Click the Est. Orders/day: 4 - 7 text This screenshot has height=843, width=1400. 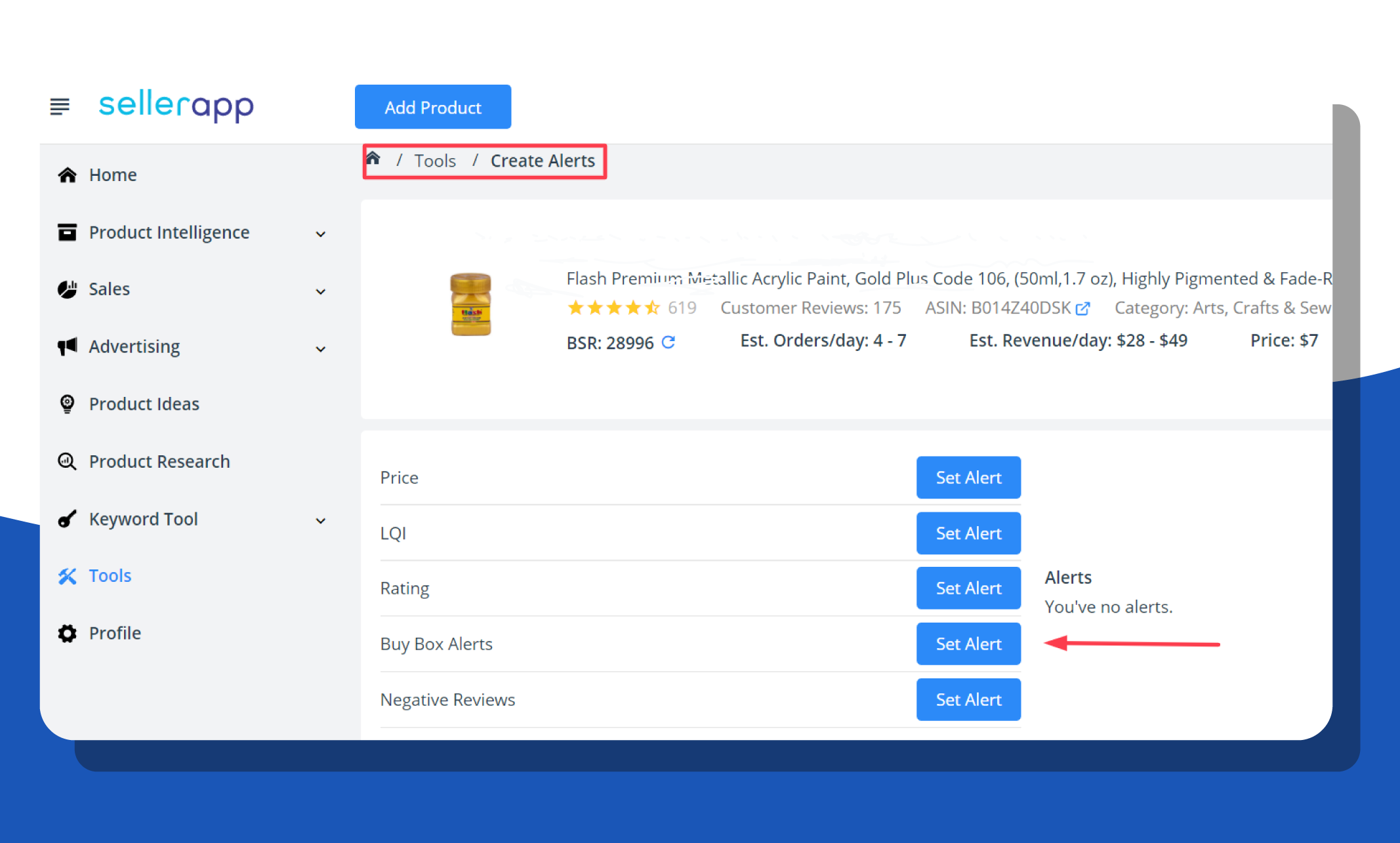[823, 340]
